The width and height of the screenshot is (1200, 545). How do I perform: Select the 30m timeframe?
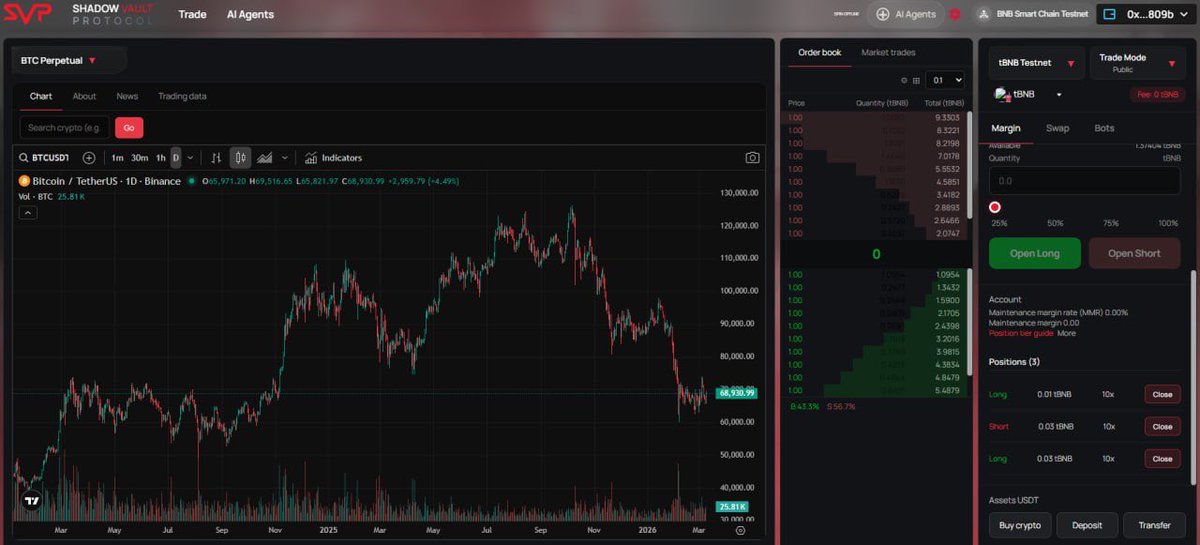click(x=140, y=158)
